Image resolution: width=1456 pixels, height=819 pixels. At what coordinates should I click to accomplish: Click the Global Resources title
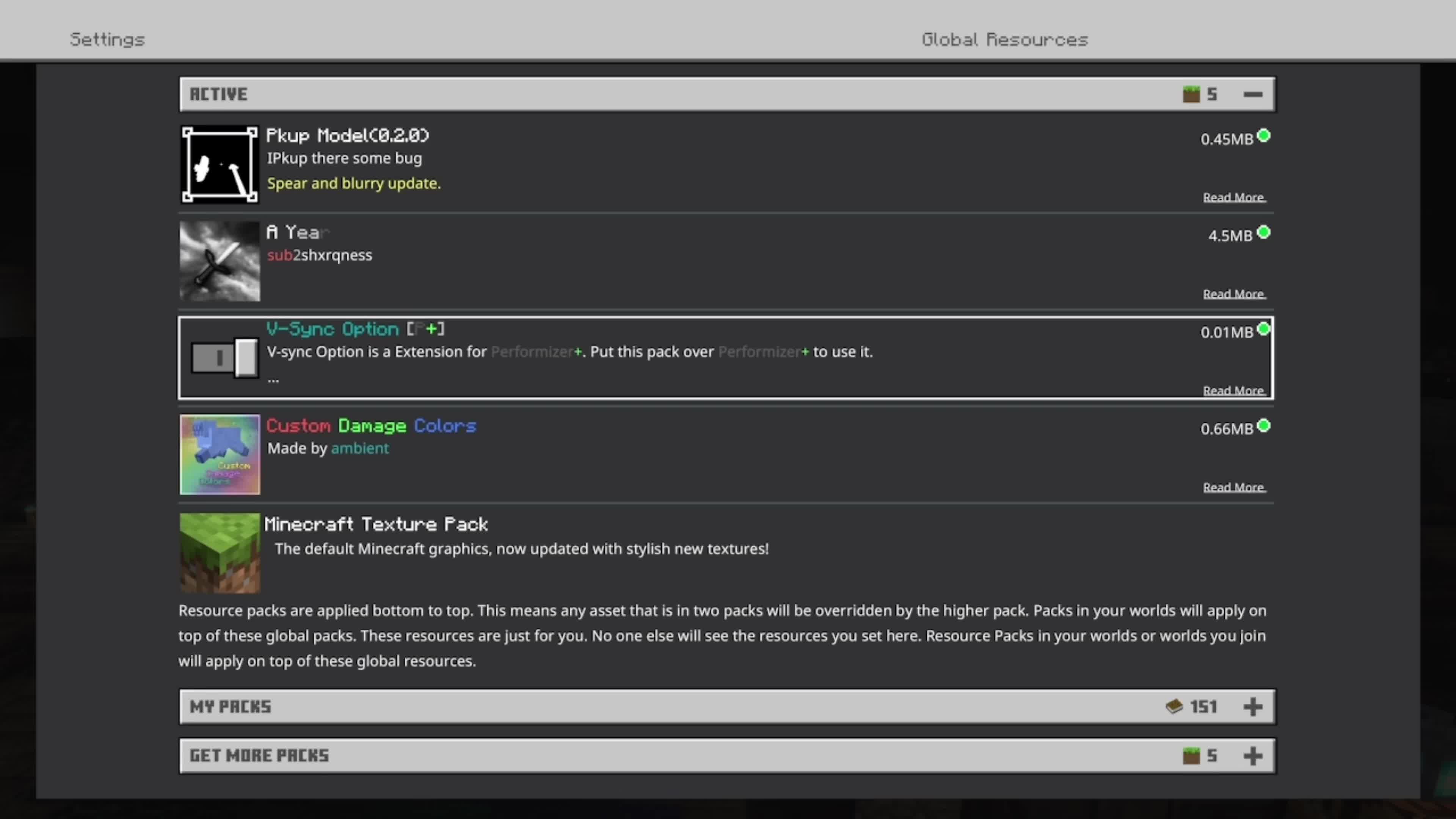tap(1005, 39)
